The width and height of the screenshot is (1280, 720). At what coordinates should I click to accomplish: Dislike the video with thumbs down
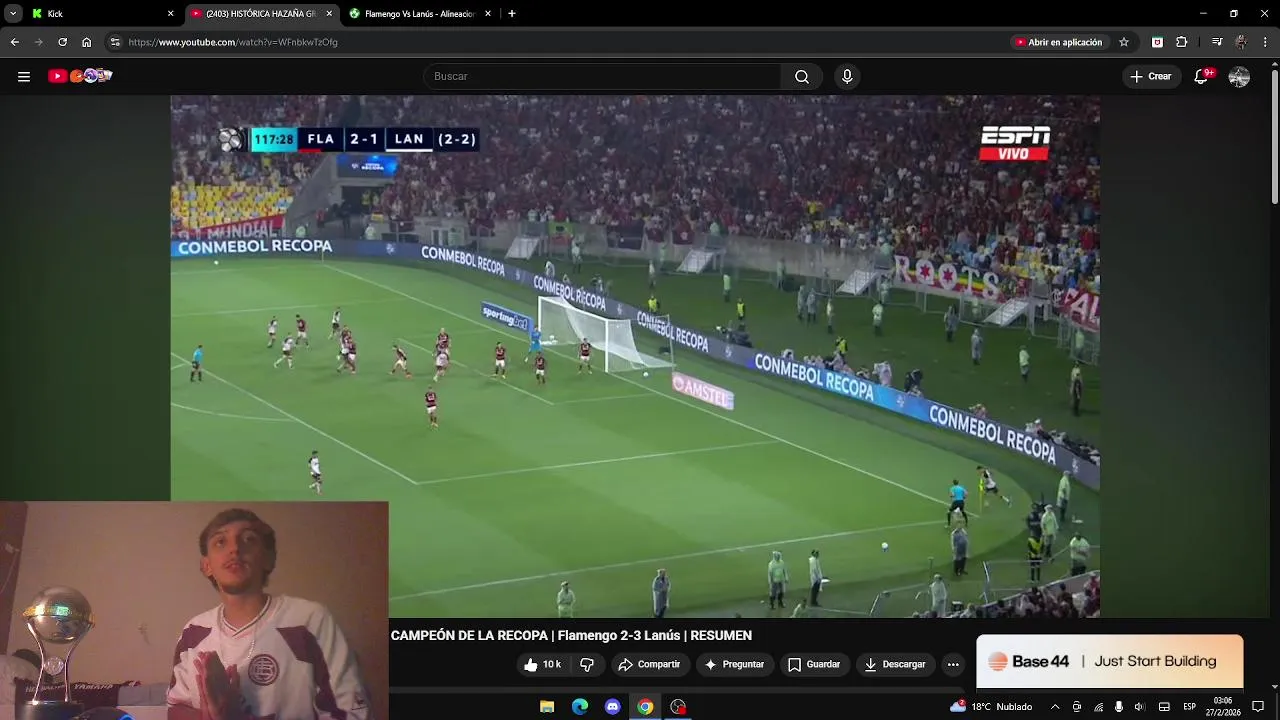[587, 664]
